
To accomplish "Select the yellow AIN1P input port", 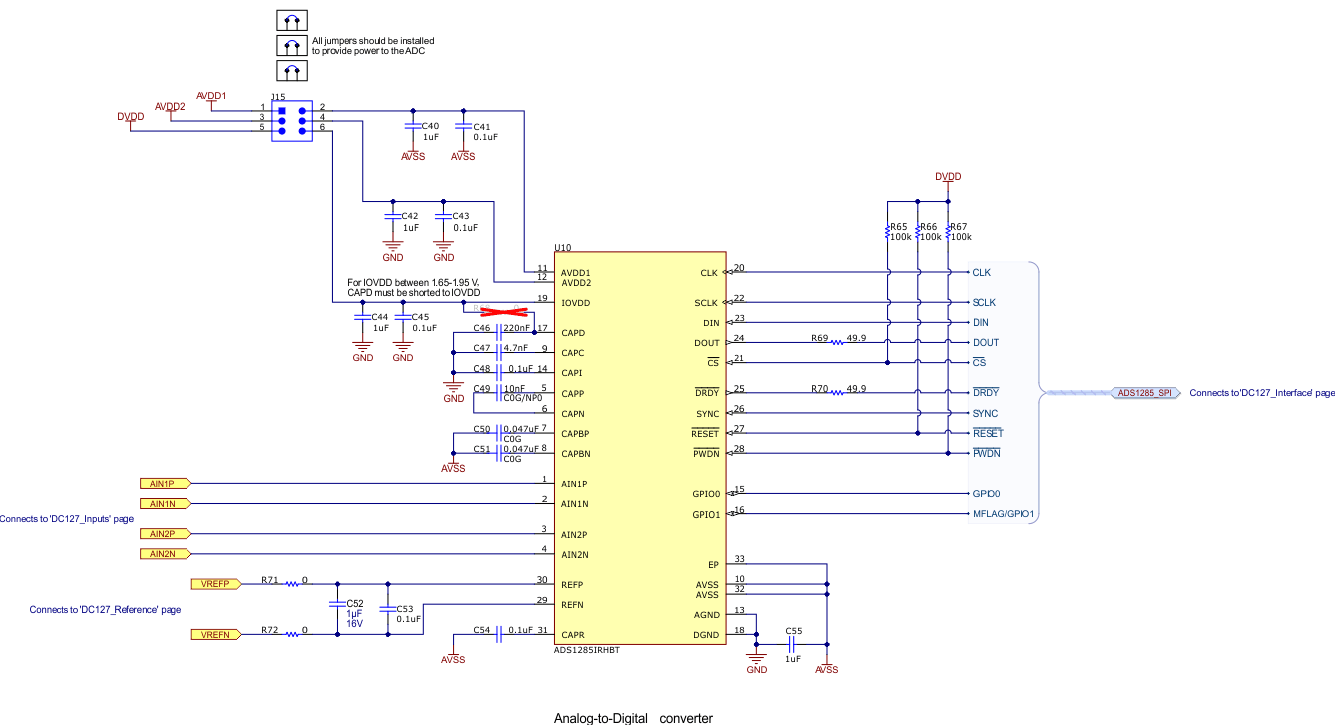I will [x=164, y=484].
